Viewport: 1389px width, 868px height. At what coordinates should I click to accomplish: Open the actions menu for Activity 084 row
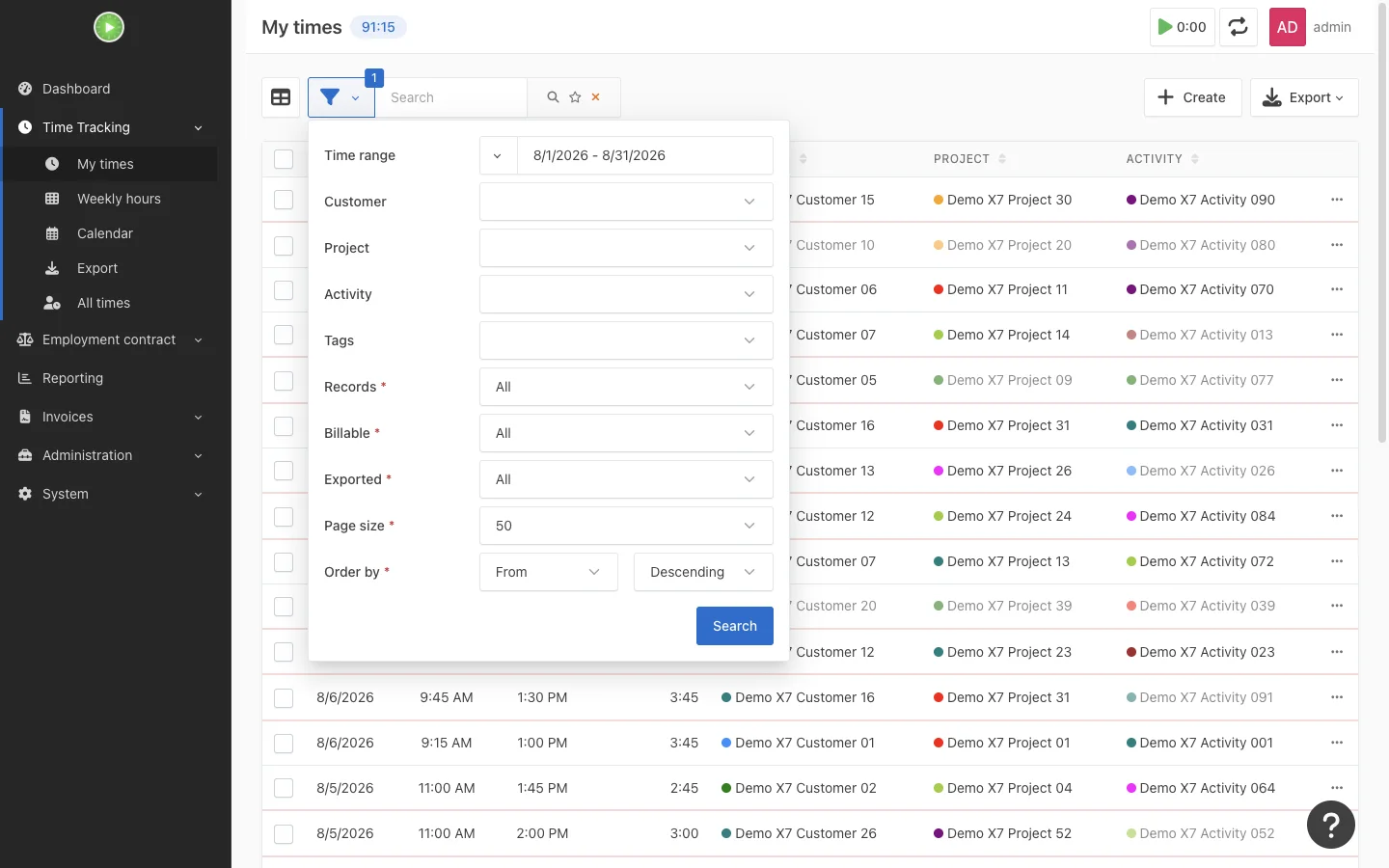(x=1337, y=516)
